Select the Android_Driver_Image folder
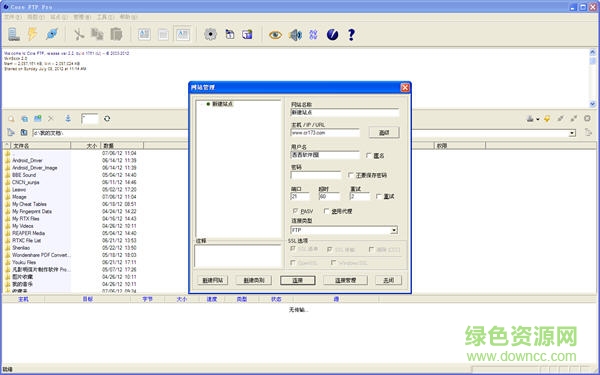600x375 pixels. pos(34,168)
